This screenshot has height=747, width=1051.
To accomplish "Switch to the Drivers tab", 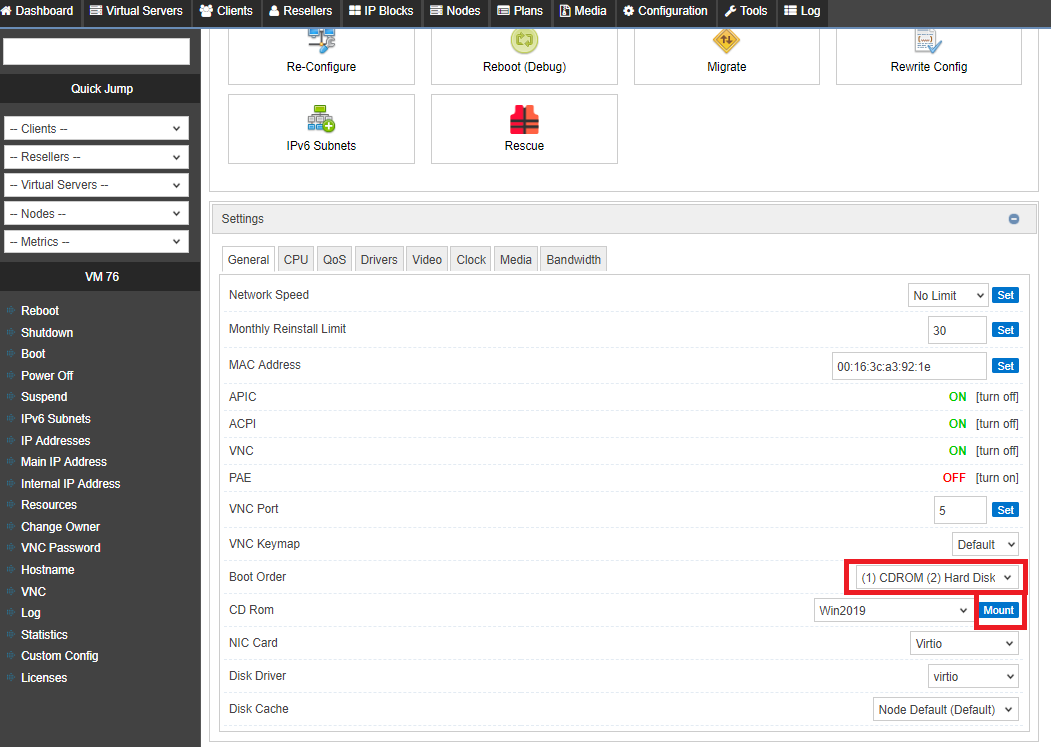I will pos(379,260).
